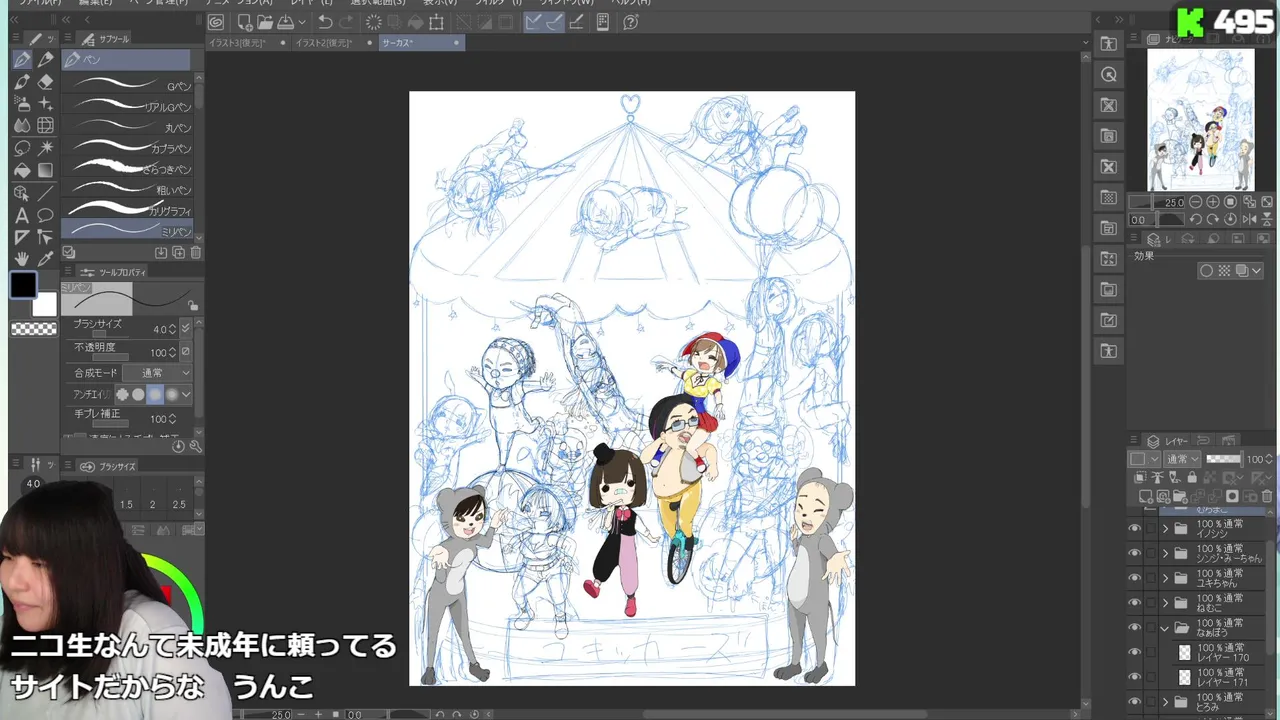
Task: Zoom in with the Navigator plus button
Action: click(1213, 202)
